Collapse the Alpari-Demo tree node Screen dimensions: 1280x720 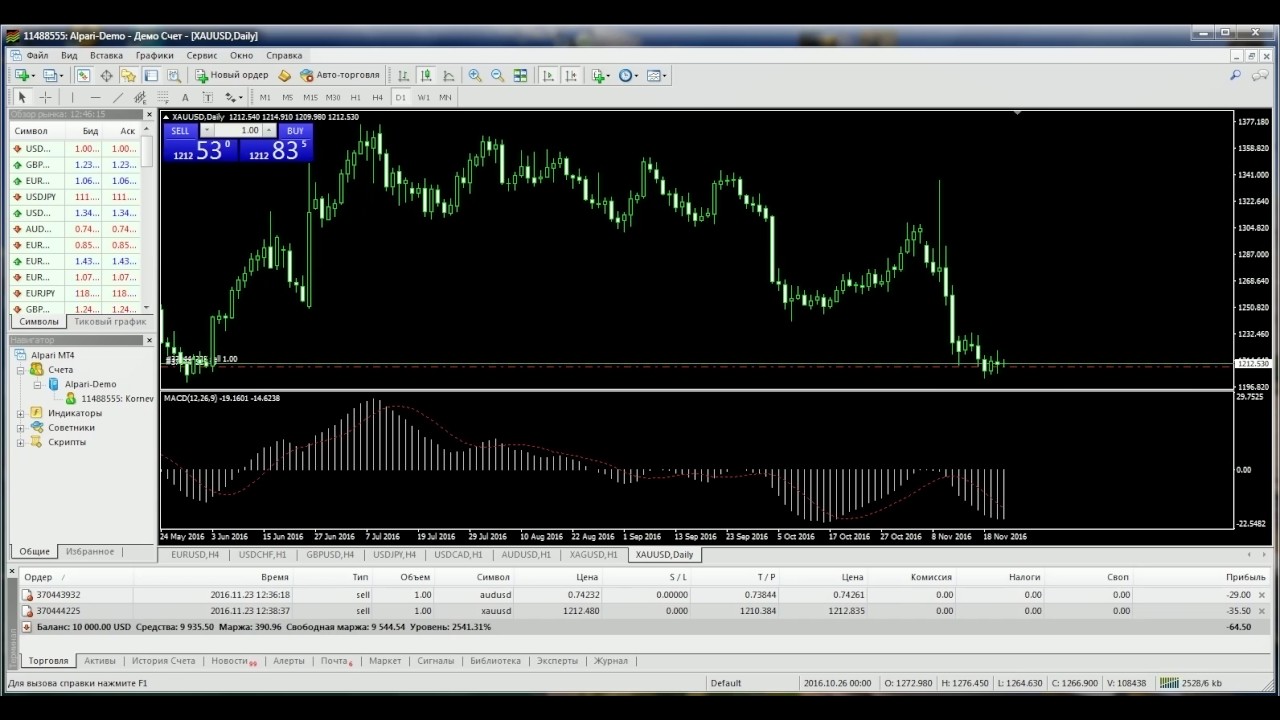tap(37, 384)
